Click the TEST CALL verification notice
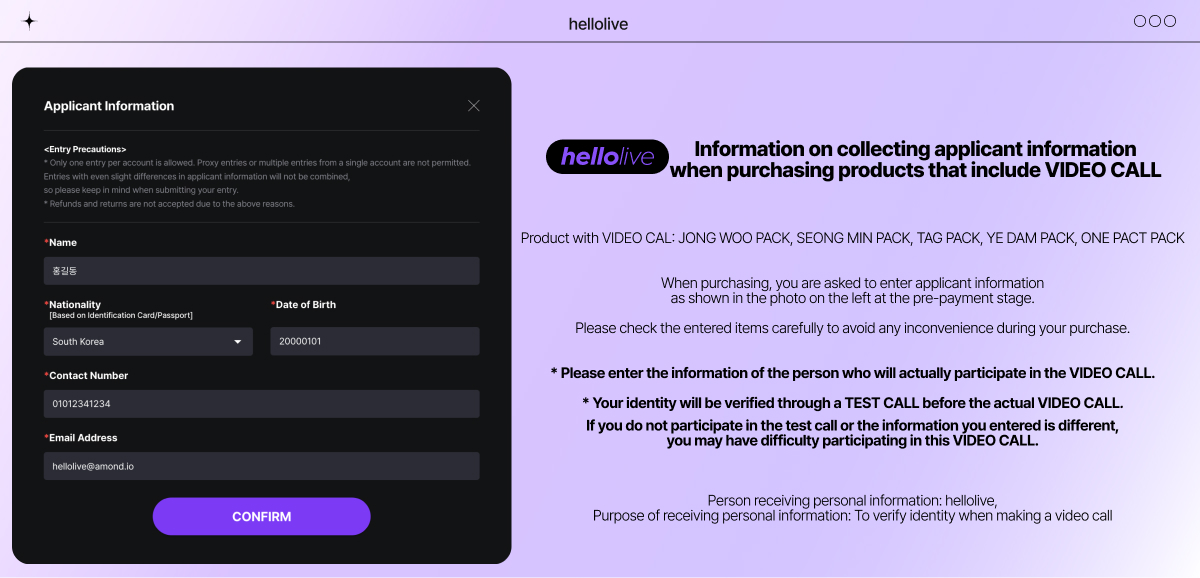Viewport: 1200px width, 578px height. point(853,403)
